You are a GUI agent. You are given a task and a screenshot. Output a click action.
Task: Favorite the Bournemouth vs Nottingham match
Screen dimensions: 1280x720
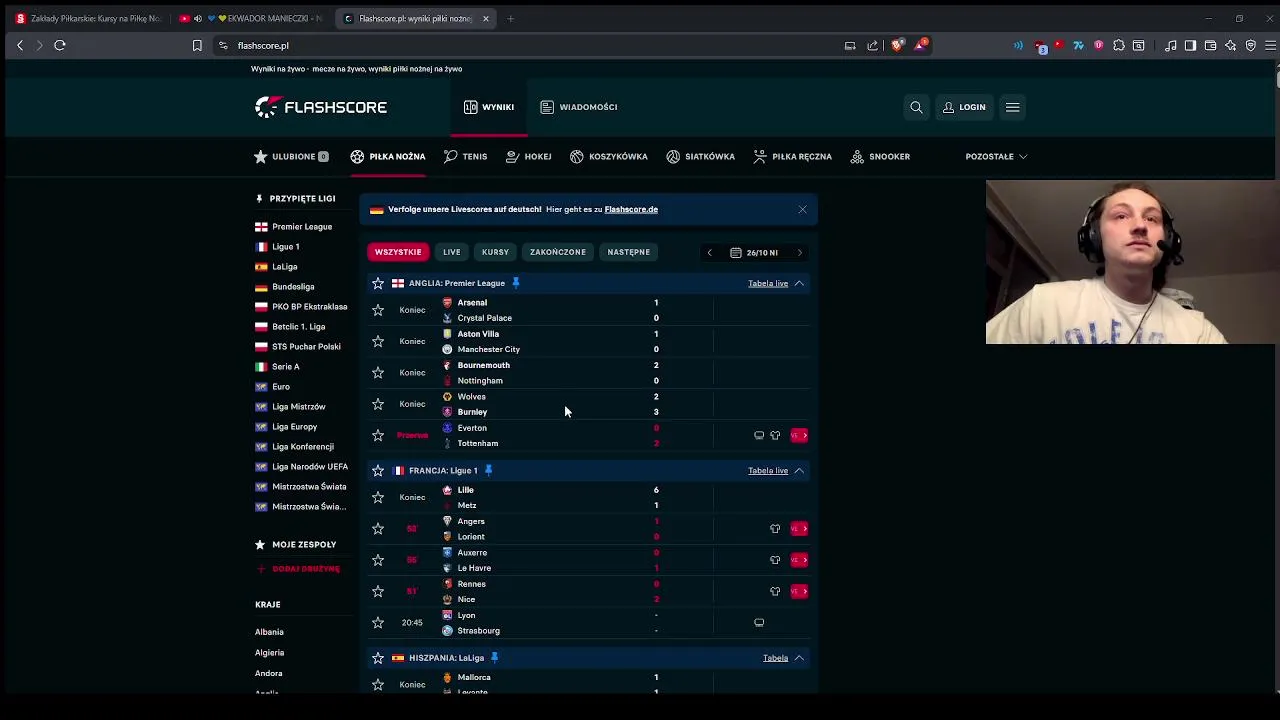(378, 373)
